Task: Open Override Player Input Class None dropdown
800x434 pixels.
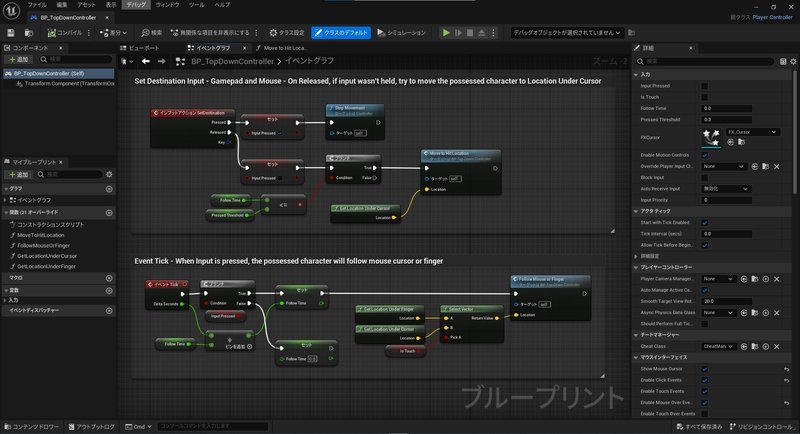Action: pos(723,166)
